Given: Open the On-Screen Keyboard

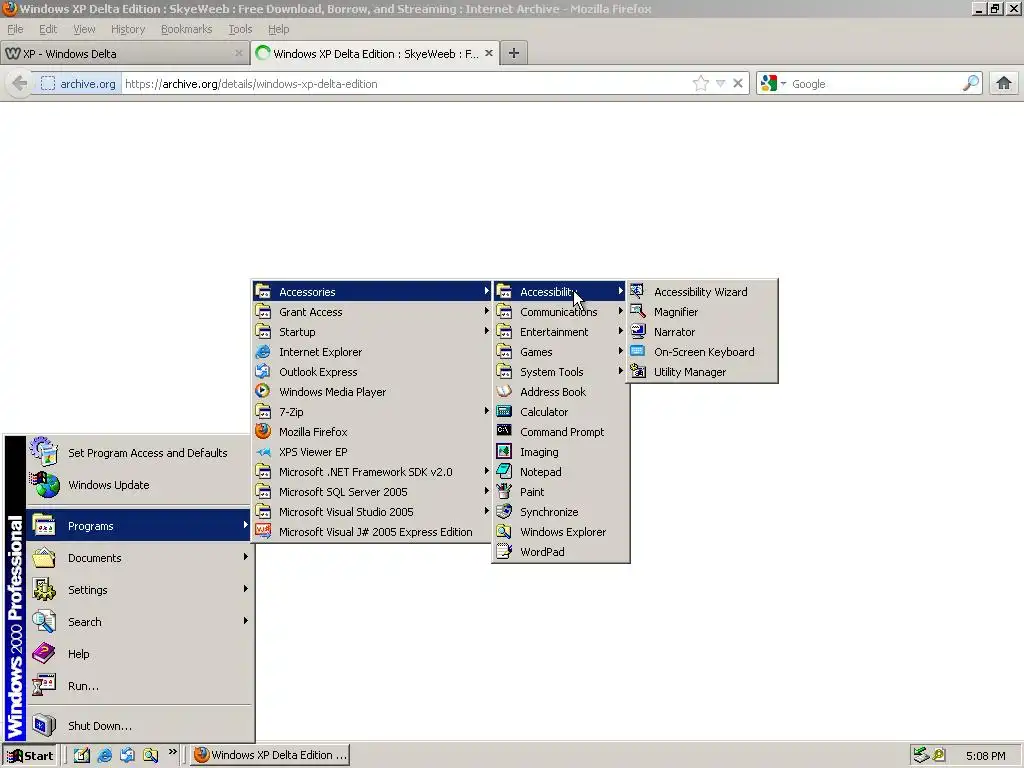Looking at the screenshot, I should pyautogui.click(x=702, y=352).
